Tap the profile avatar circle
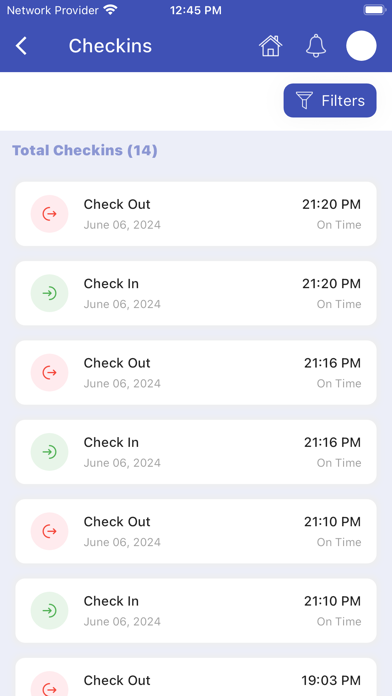This screenshot has width=392, height=696. 361,46
